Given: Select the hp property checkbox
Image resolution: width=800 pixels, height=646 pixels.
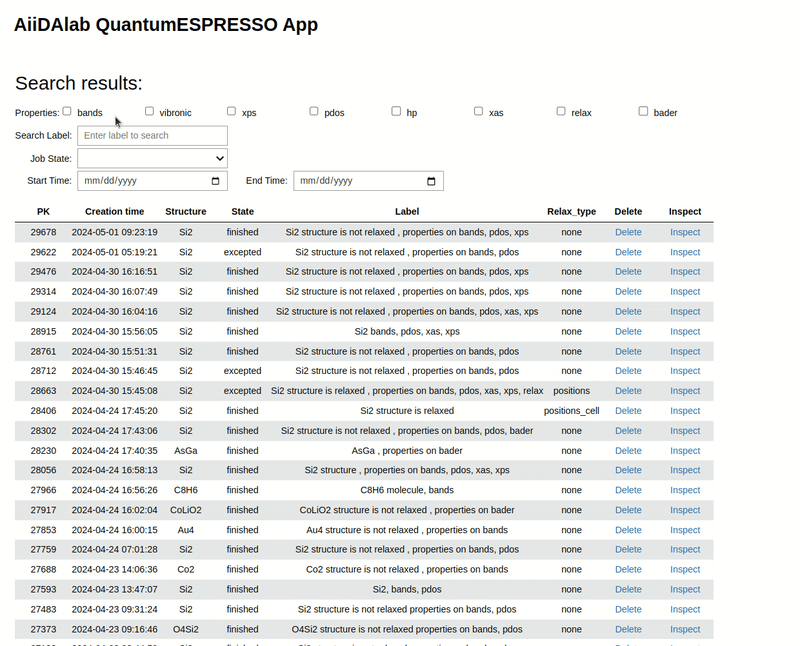Looking at the screenshot, I should [x=396, y=111].
